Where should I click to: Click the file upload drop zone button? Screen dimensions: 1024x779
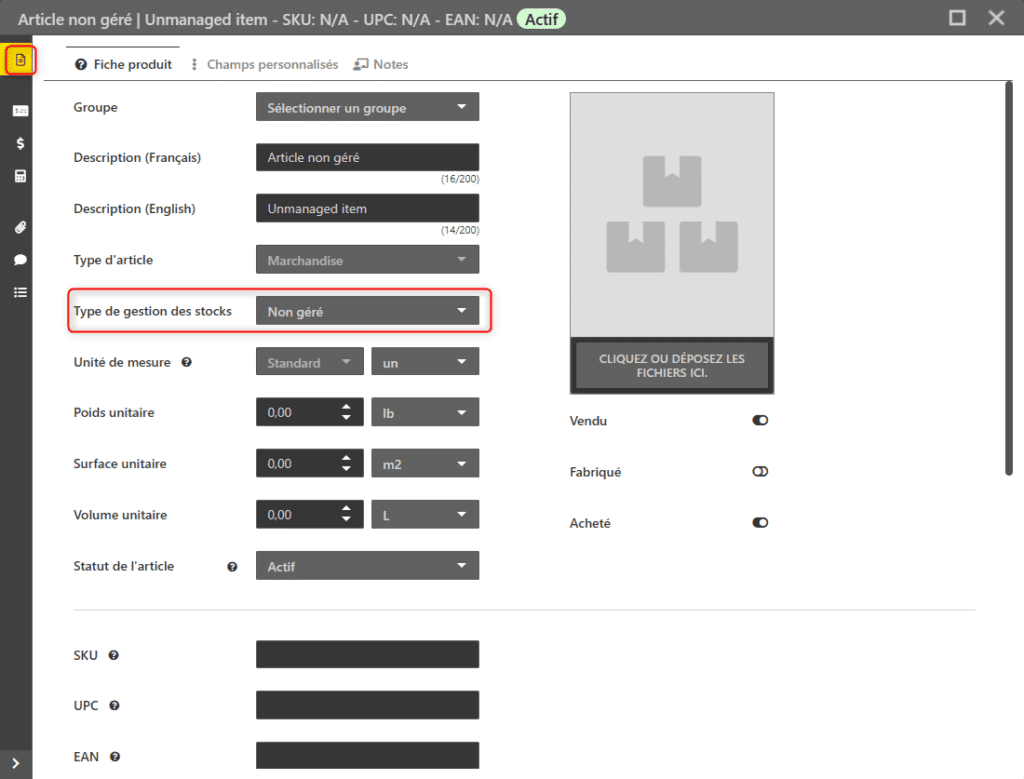[671, 365]
